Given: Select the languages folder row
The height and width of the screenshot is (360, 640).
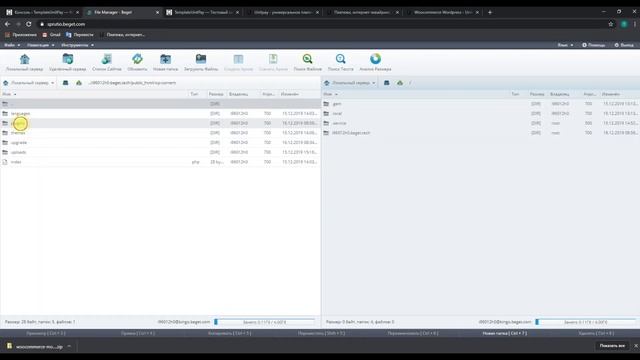Looking at the screenshot, I should coord(160,113).
